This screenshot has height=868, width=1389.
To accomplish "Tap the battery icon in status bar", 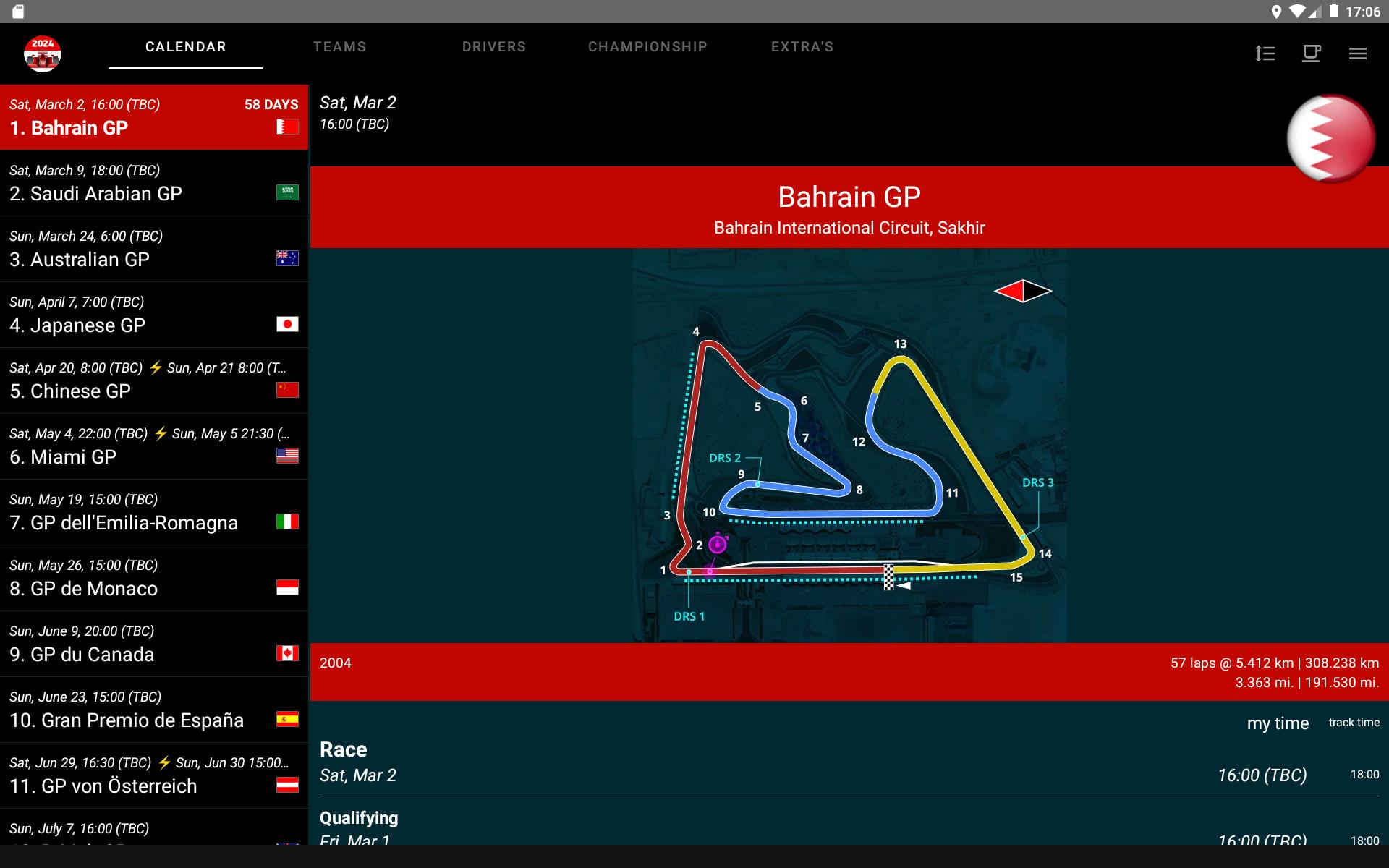I will tap(1334, 12).
